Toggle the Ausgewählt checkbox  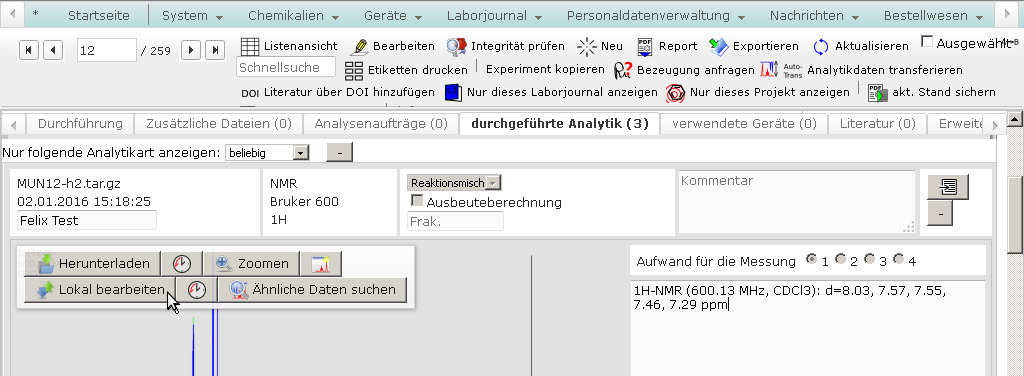pos(927,42)
